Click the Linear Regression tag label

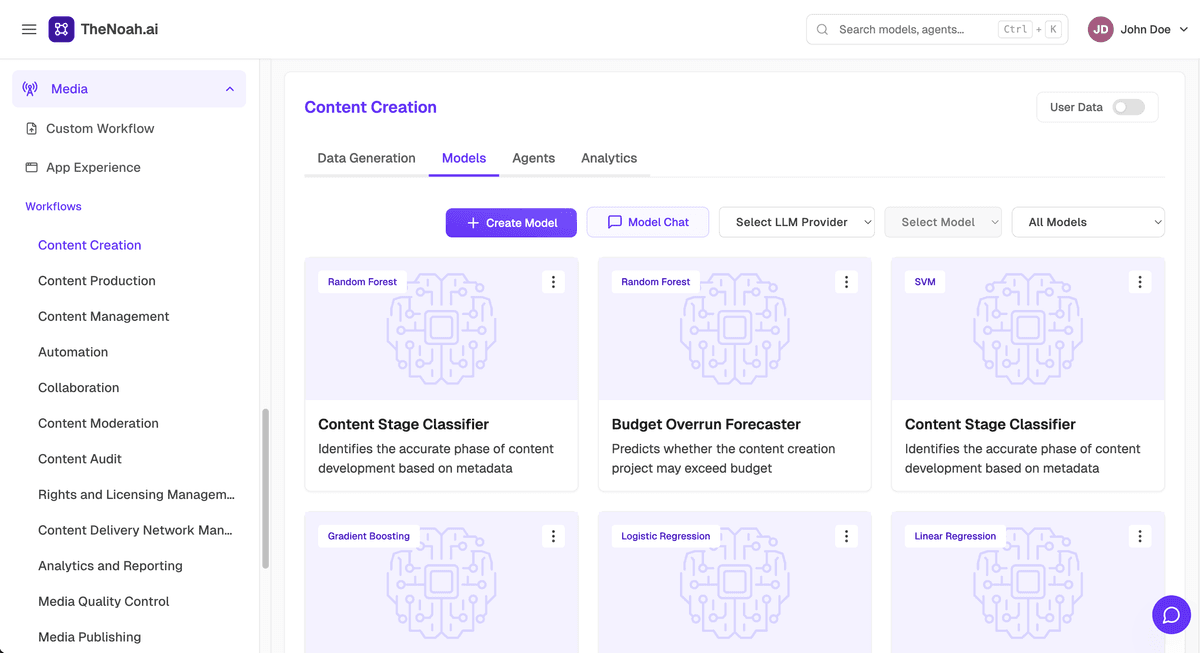955,537
